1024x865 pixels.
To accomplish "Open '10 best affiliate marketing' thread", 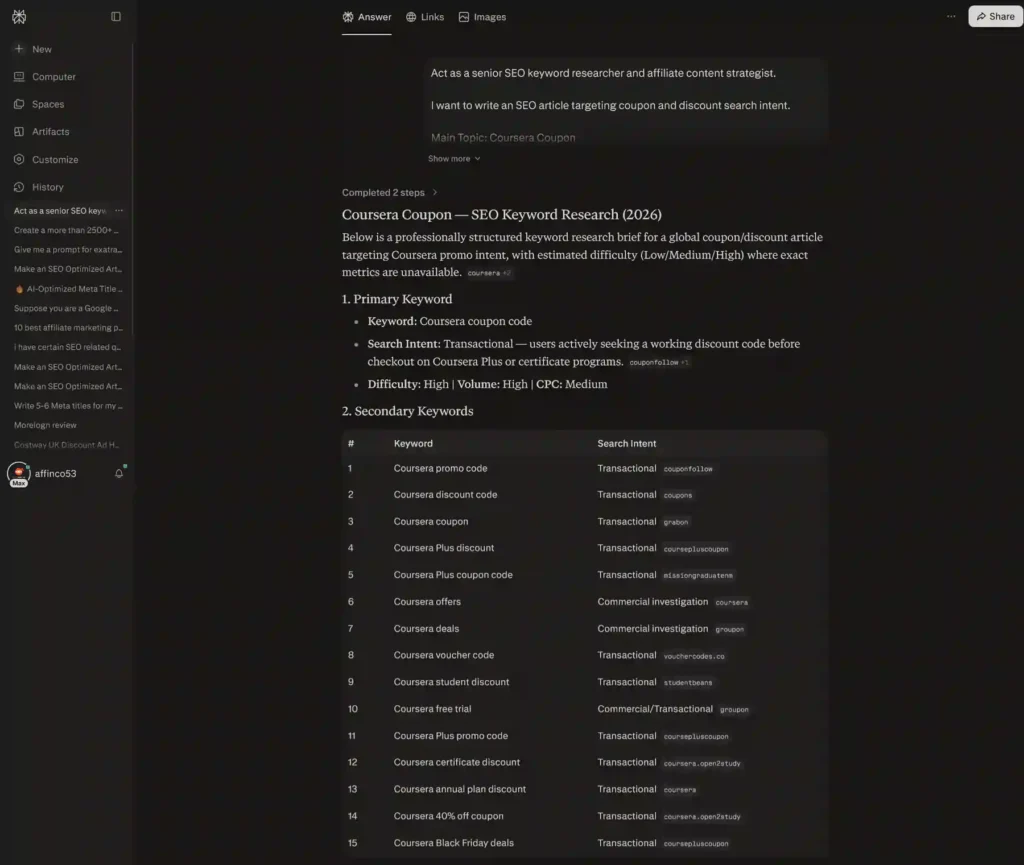I will coord(67,328).
